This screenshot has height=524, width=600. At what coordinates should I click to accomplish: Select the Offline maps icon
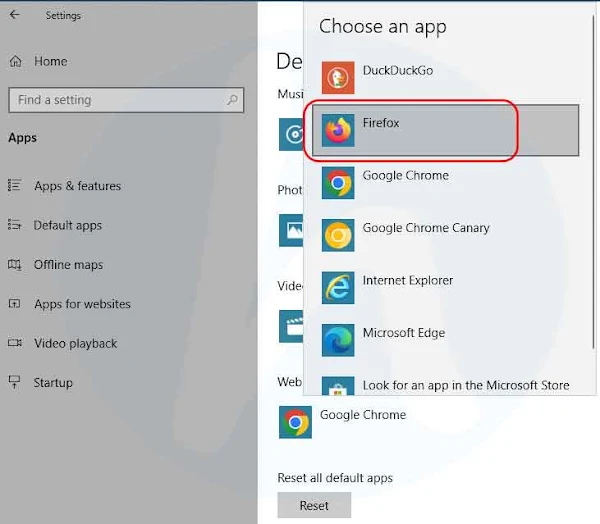(x=15, y=264)
